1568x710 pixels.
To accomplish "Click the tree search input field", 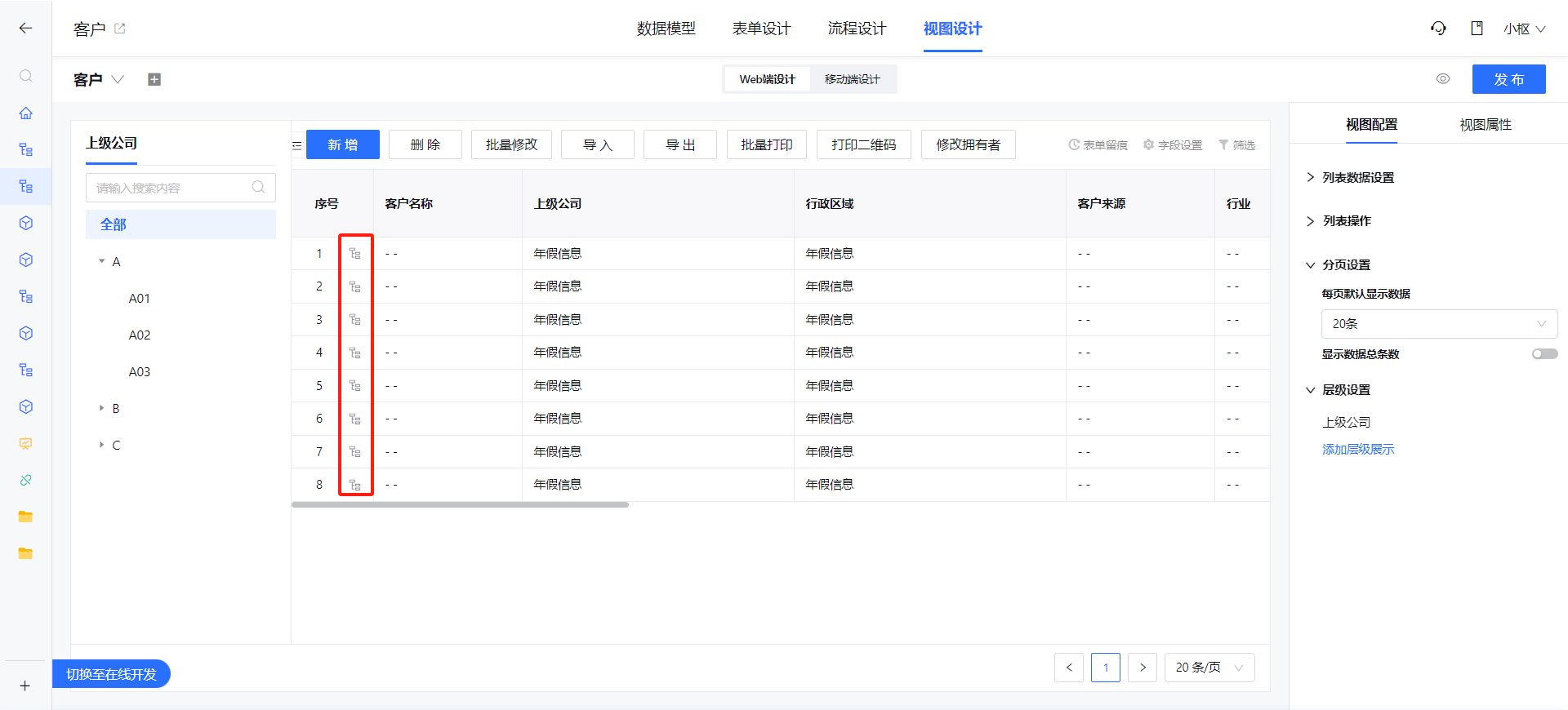I will coord(180,187).
